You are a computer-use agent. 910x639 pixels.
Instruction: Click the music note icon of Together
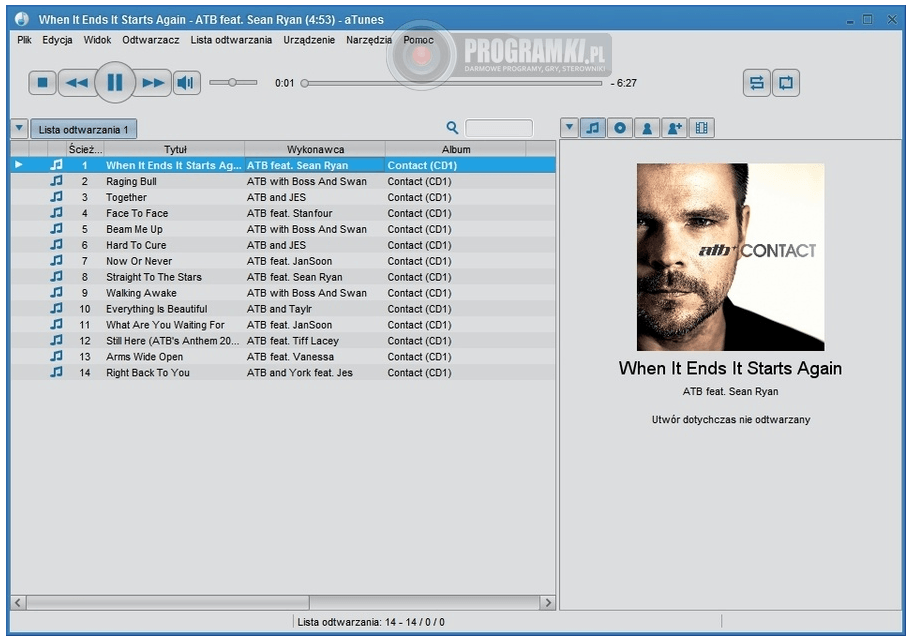point(56,197)
